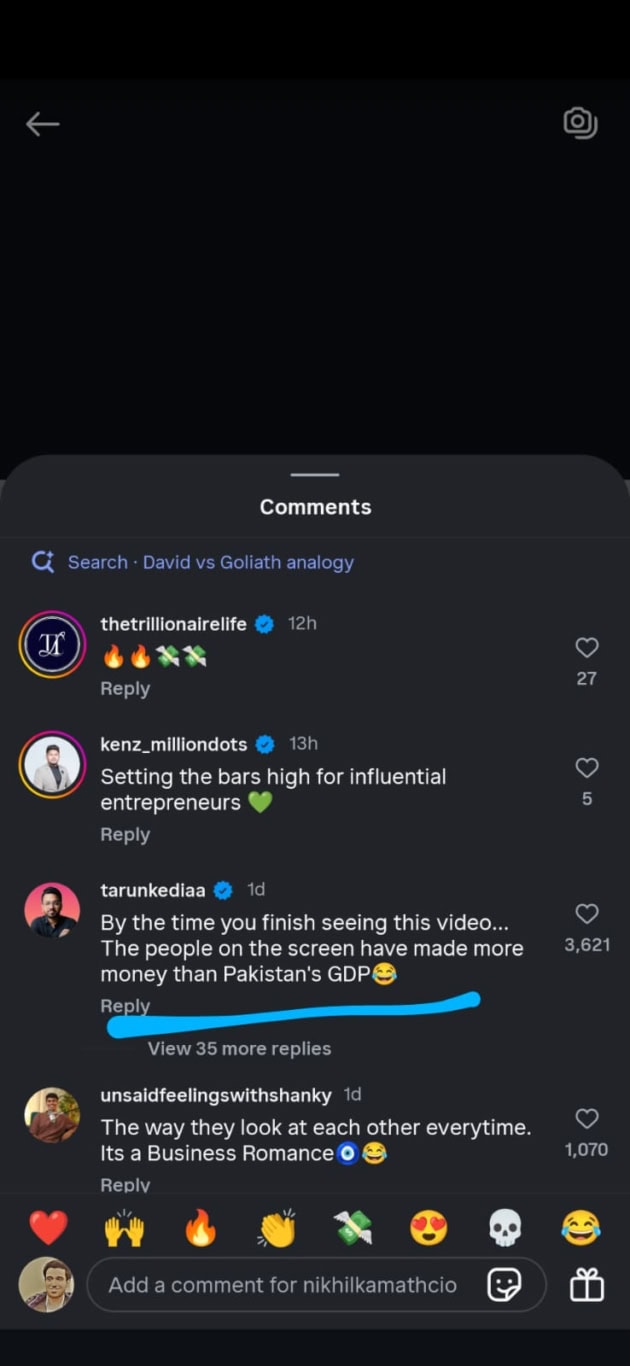Tap the gift icon next to comment field
Viewport: 630px width, 1366px height.
587,1284
